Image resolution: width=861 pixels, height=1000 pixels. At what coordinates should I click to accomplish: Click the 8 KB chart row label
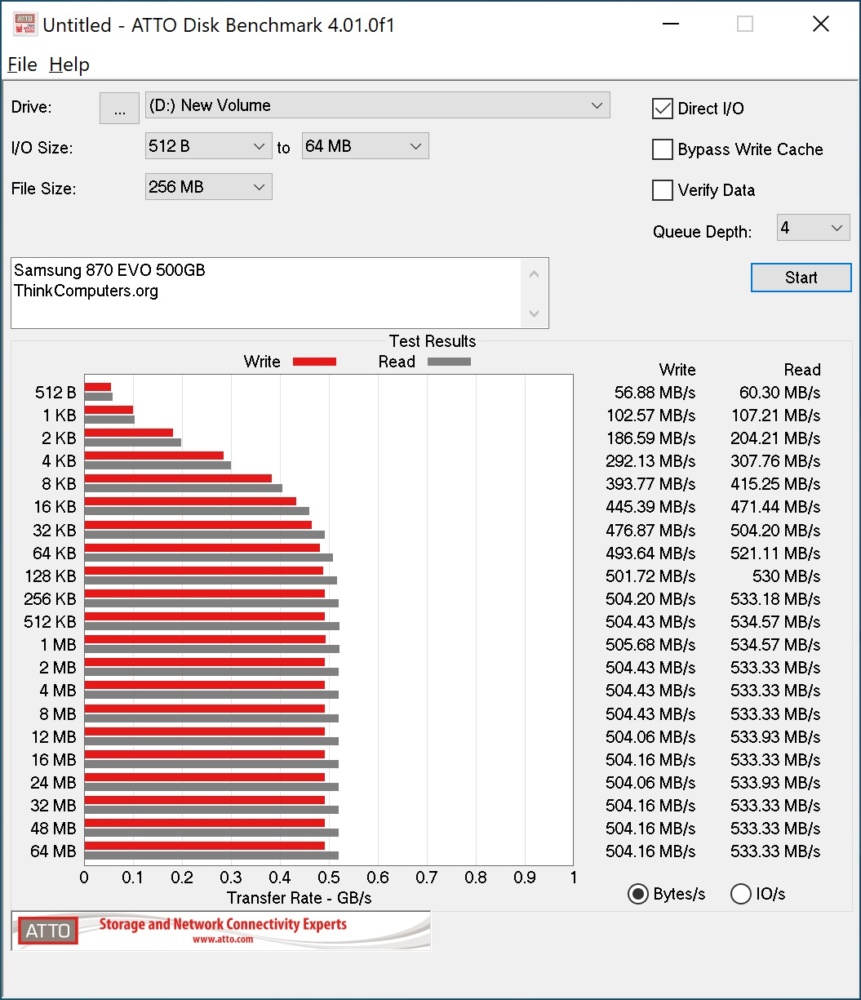(x=59, y=484)
